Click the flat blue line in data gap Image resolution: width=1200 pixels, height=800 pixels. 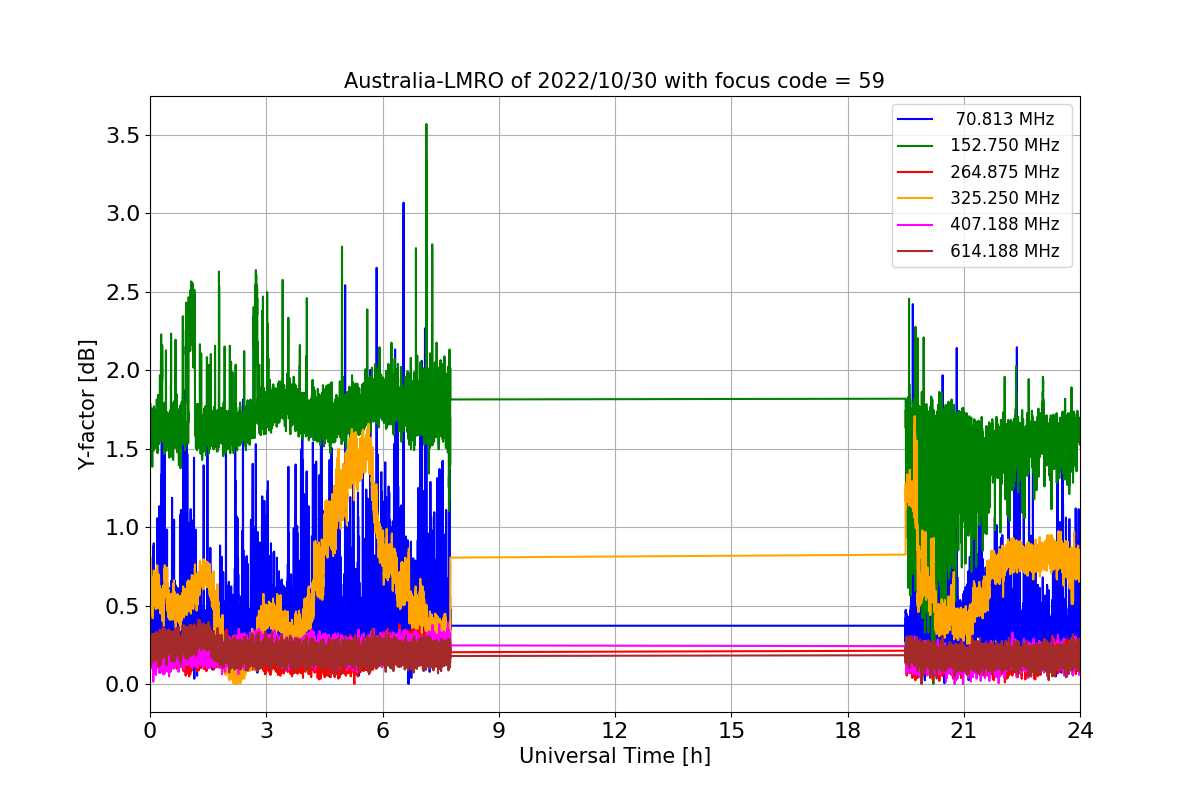(x=678, y=625)
